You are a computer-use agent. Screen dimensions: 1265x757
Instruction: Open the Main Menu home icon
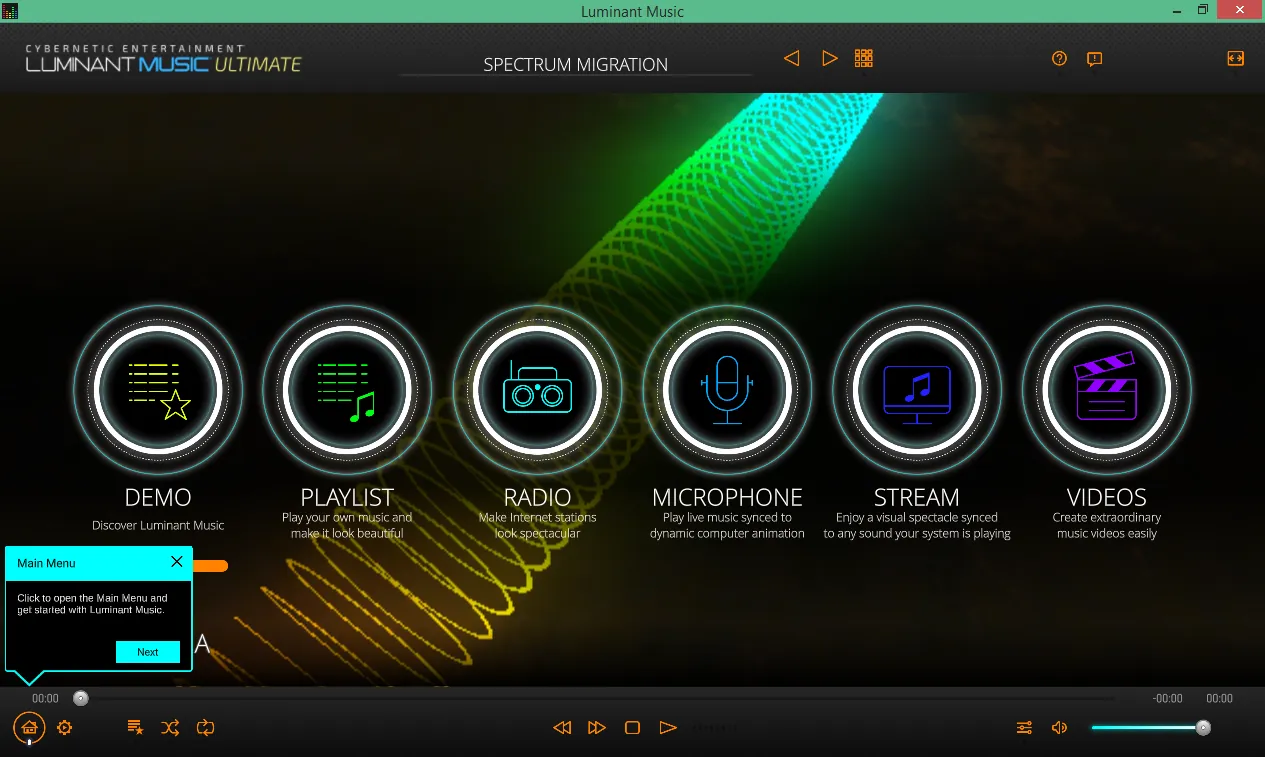(x=29, y=728)
